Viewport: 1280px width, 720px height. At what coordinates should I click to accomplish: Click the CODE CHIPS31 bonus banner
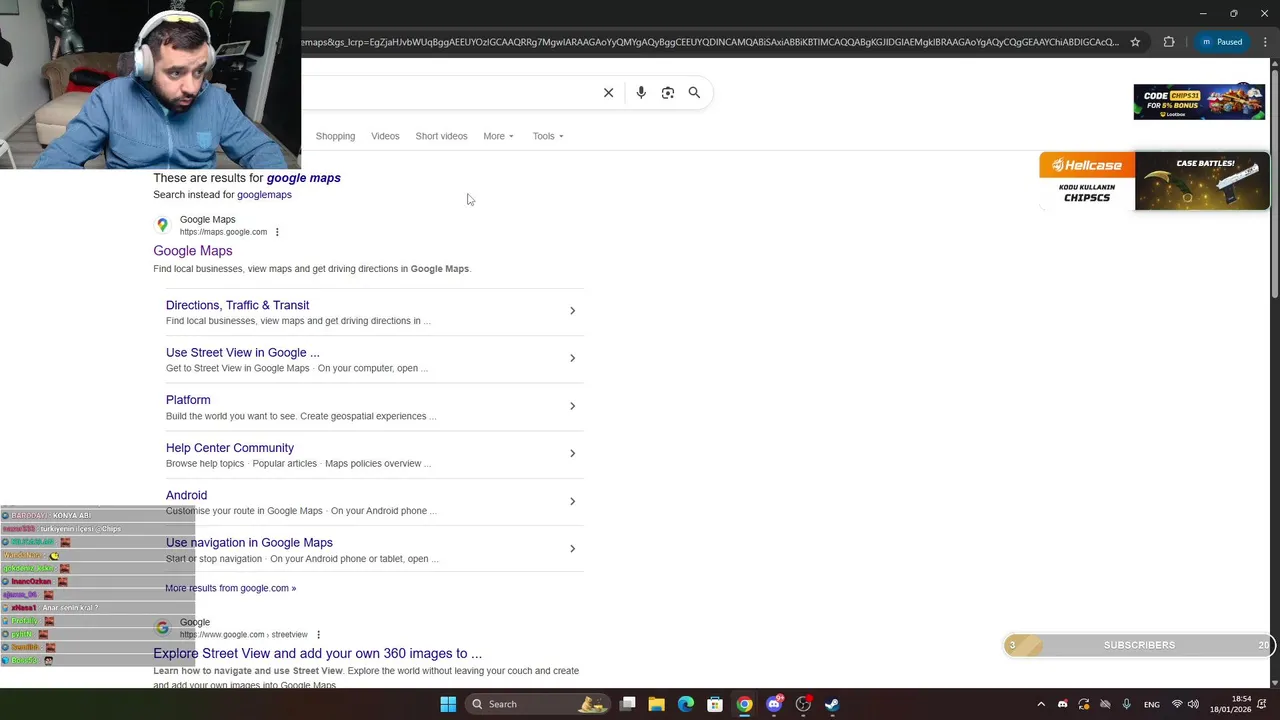tap(1199, 102)
